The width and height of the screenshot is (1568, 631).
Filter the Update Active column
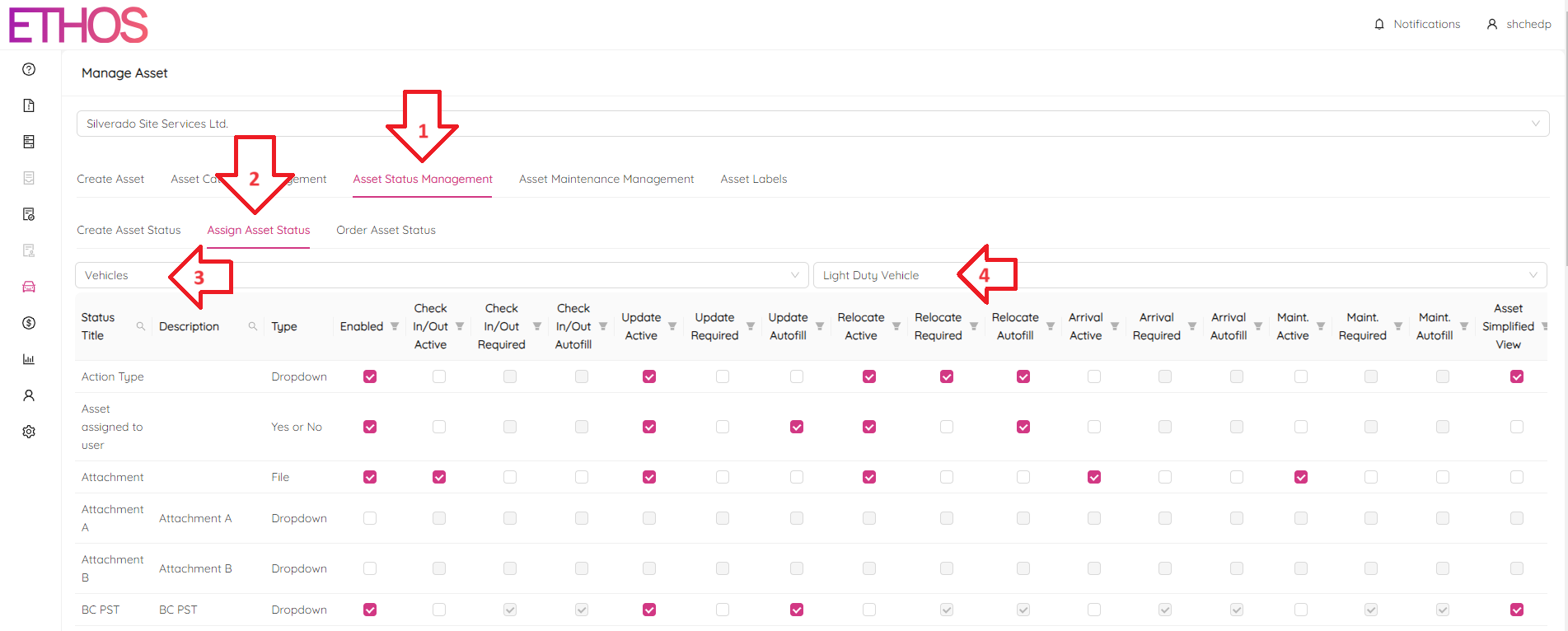tap(672, 326)
